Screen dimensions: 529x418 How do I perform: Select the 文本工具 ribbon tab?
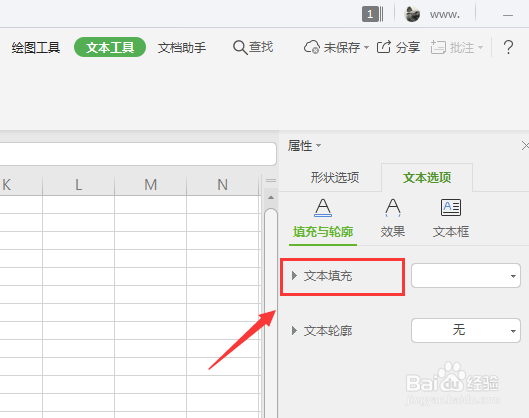[x=110, y=47]
